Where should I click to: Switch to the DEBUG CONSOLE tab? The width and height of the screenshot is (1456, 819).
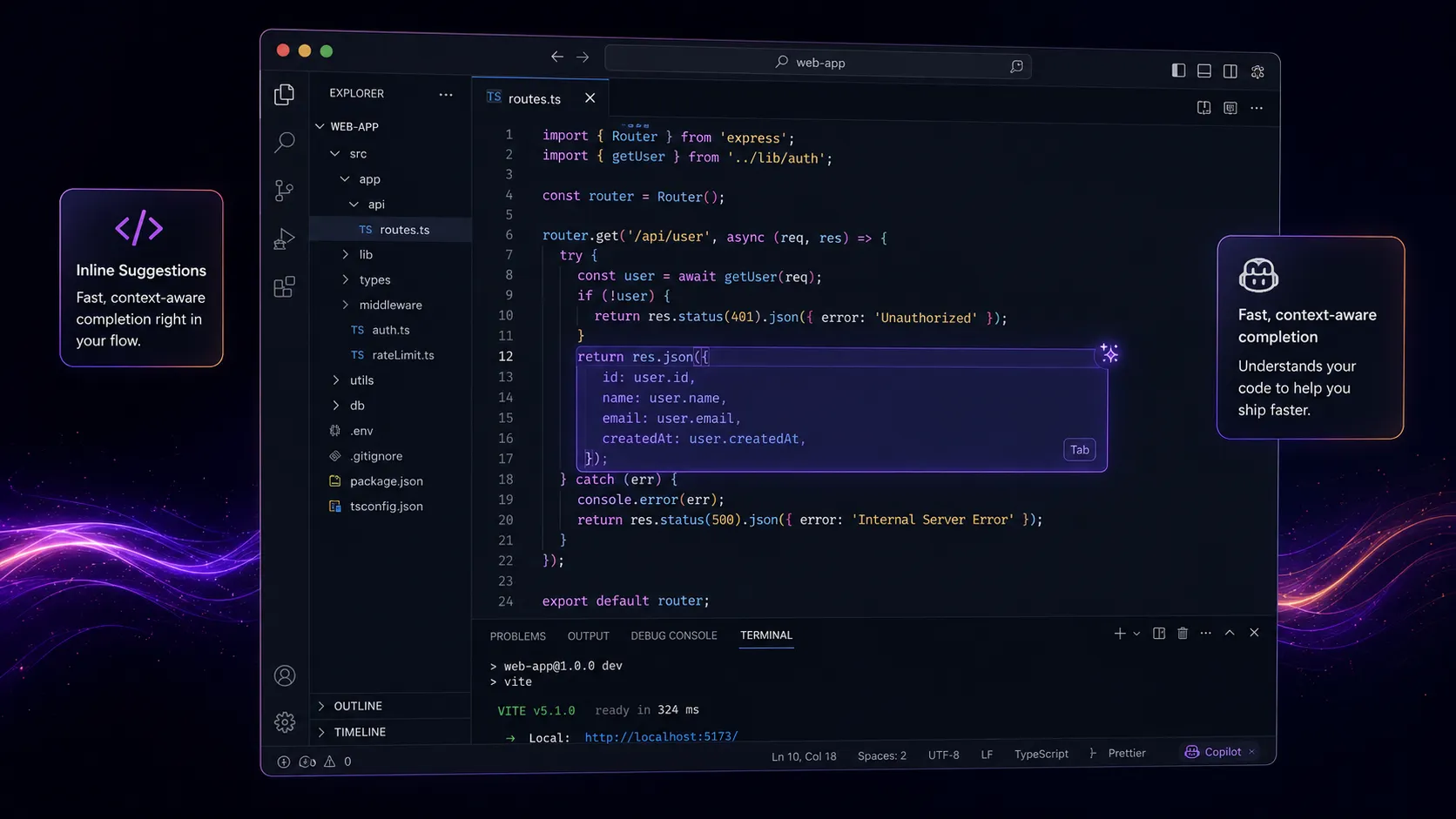tap(674, 635)
